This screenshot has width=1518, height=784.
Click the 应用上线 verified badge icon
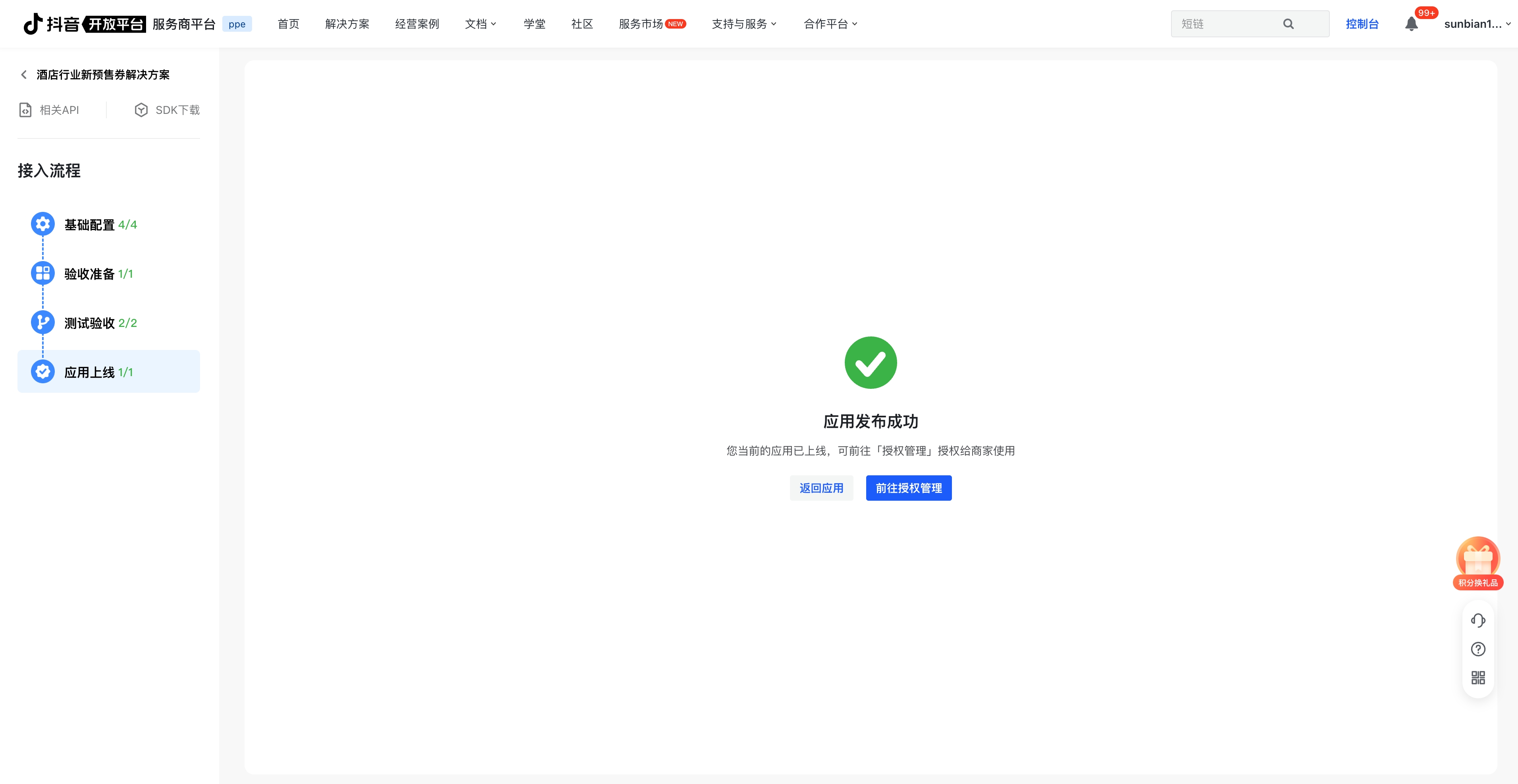click(x=42, y=372)
